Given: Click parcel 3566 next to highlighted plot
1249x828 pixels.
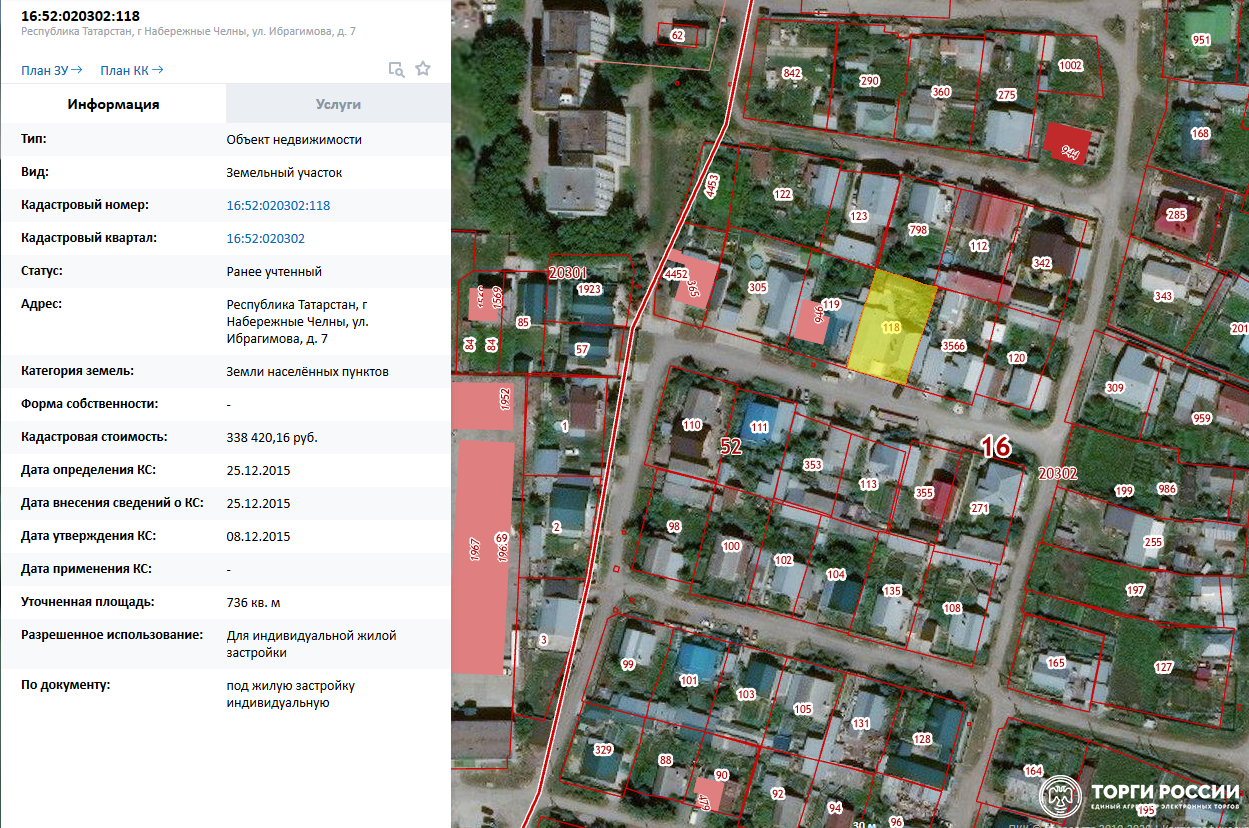Looking at the screenshot, I should pyautogui.click(x=954, y=346).
